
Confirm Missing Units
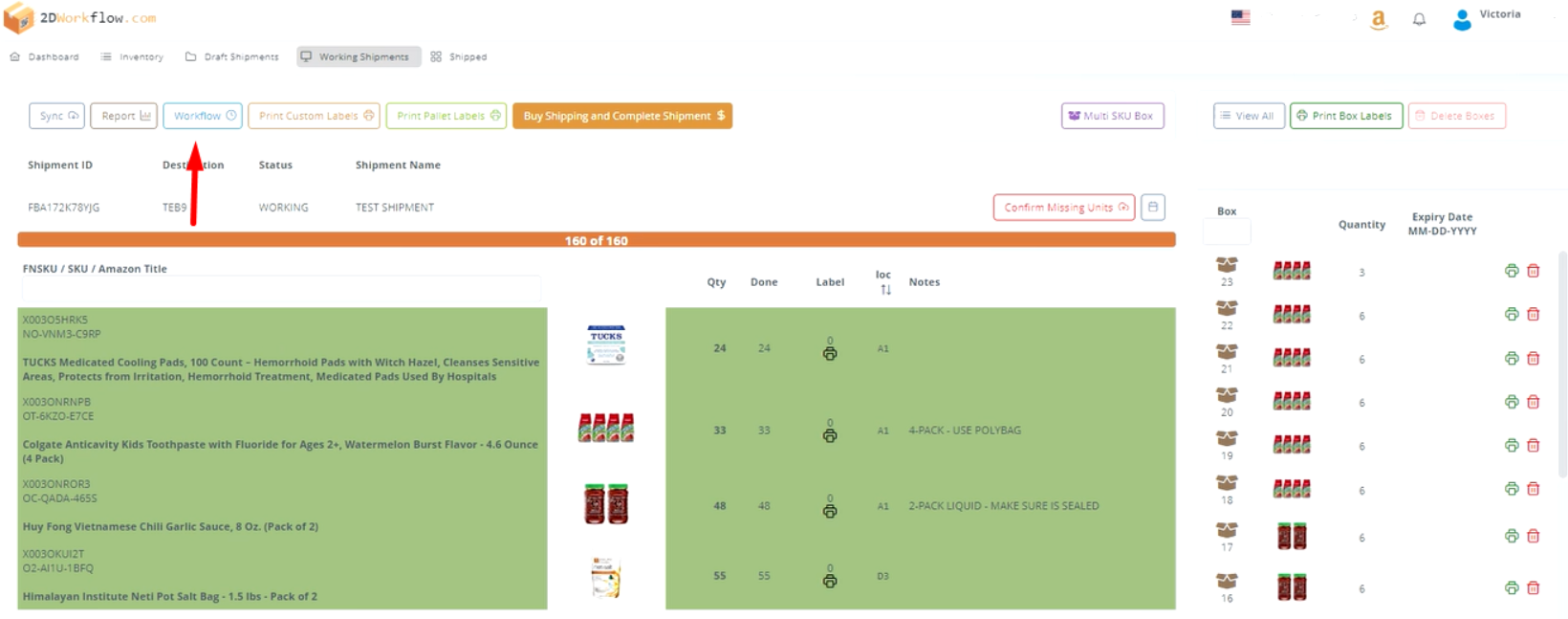point(1064,208)
